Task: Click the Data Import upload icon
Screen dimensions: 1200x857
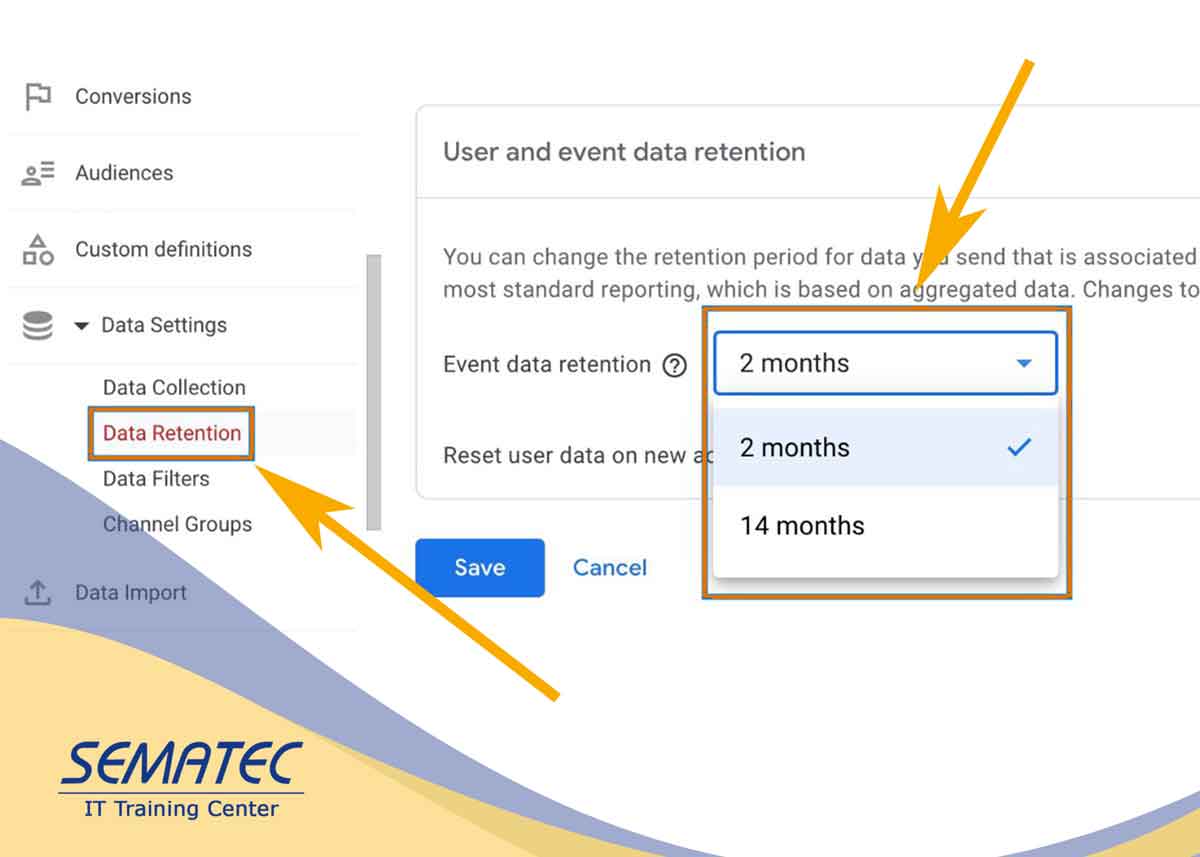Action: pyautogui.click(x=38, y=593)
